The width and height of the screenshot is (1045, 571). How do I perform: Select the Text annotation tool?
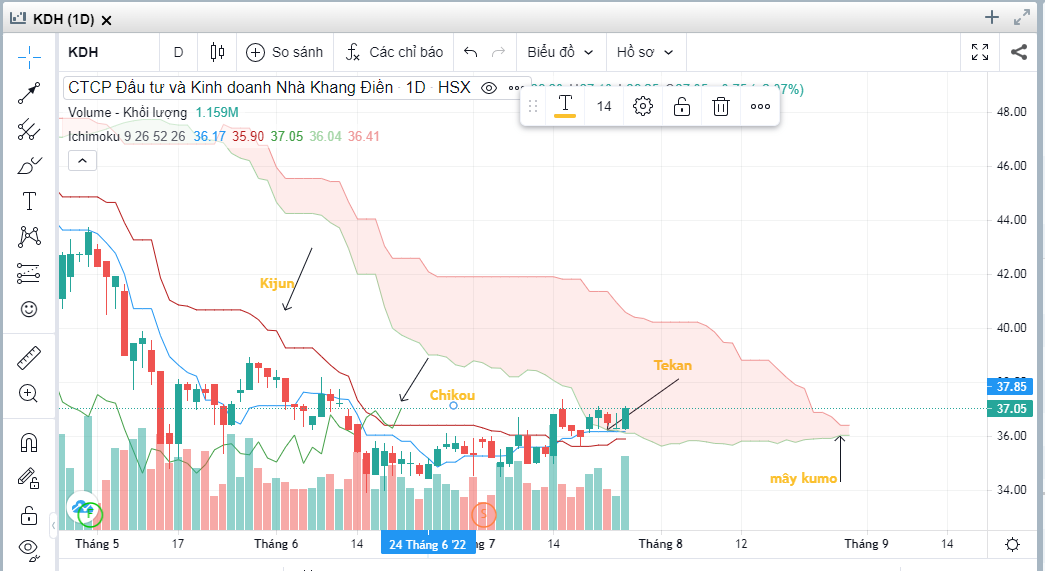(29, 201)
